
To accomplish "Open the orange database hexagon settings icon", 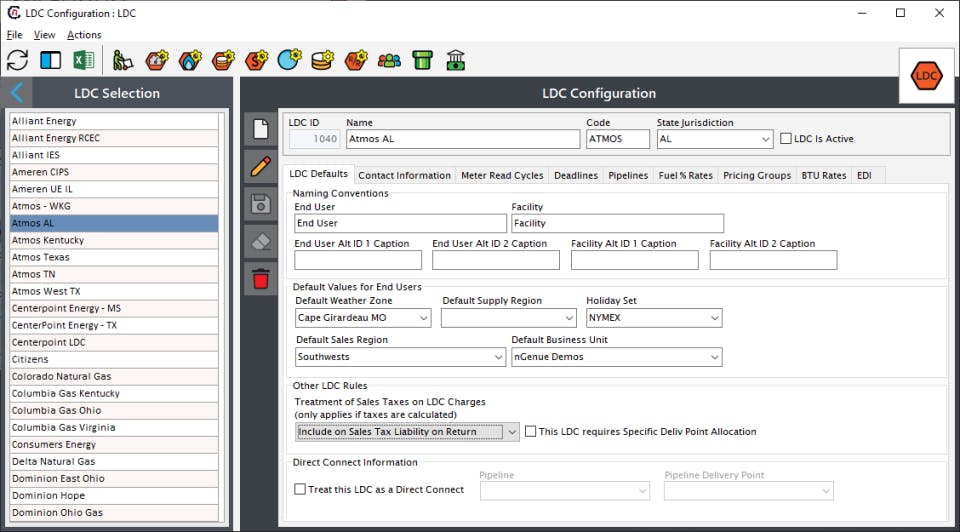I will tap(223, 60).
